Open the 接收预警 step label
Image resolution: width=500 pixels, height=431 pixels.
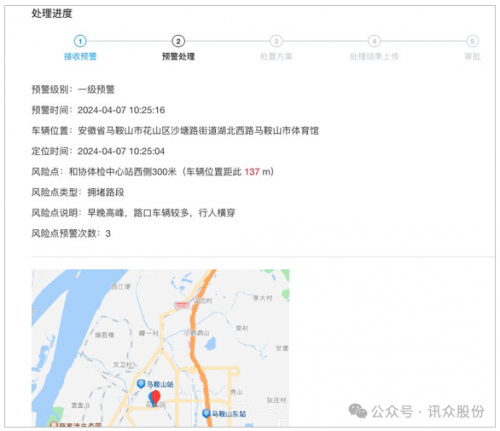click(80, 56)
